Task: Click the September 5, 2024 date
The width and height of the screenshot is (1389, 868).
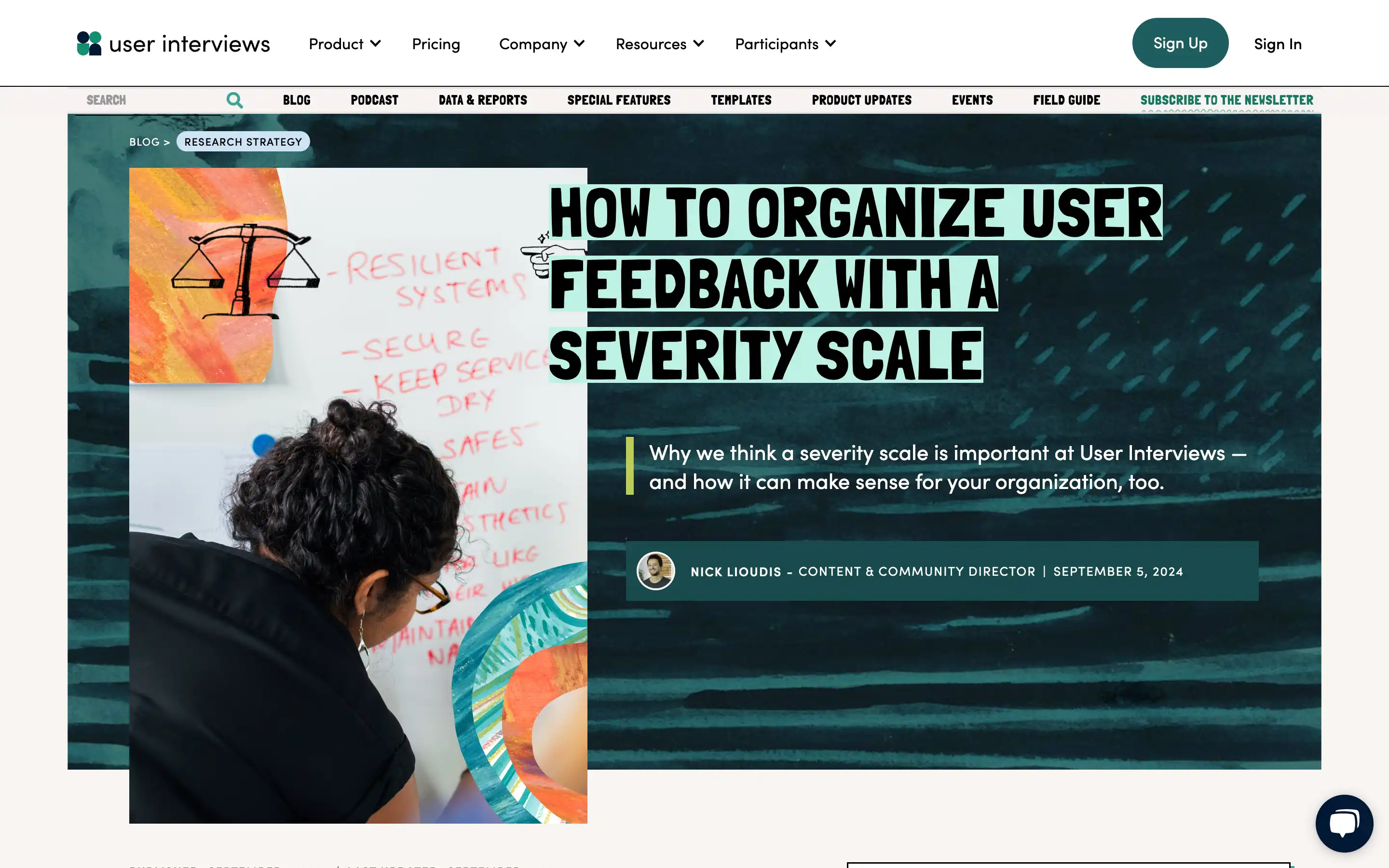Action: pyautogui.click(x=1118, y=571)
